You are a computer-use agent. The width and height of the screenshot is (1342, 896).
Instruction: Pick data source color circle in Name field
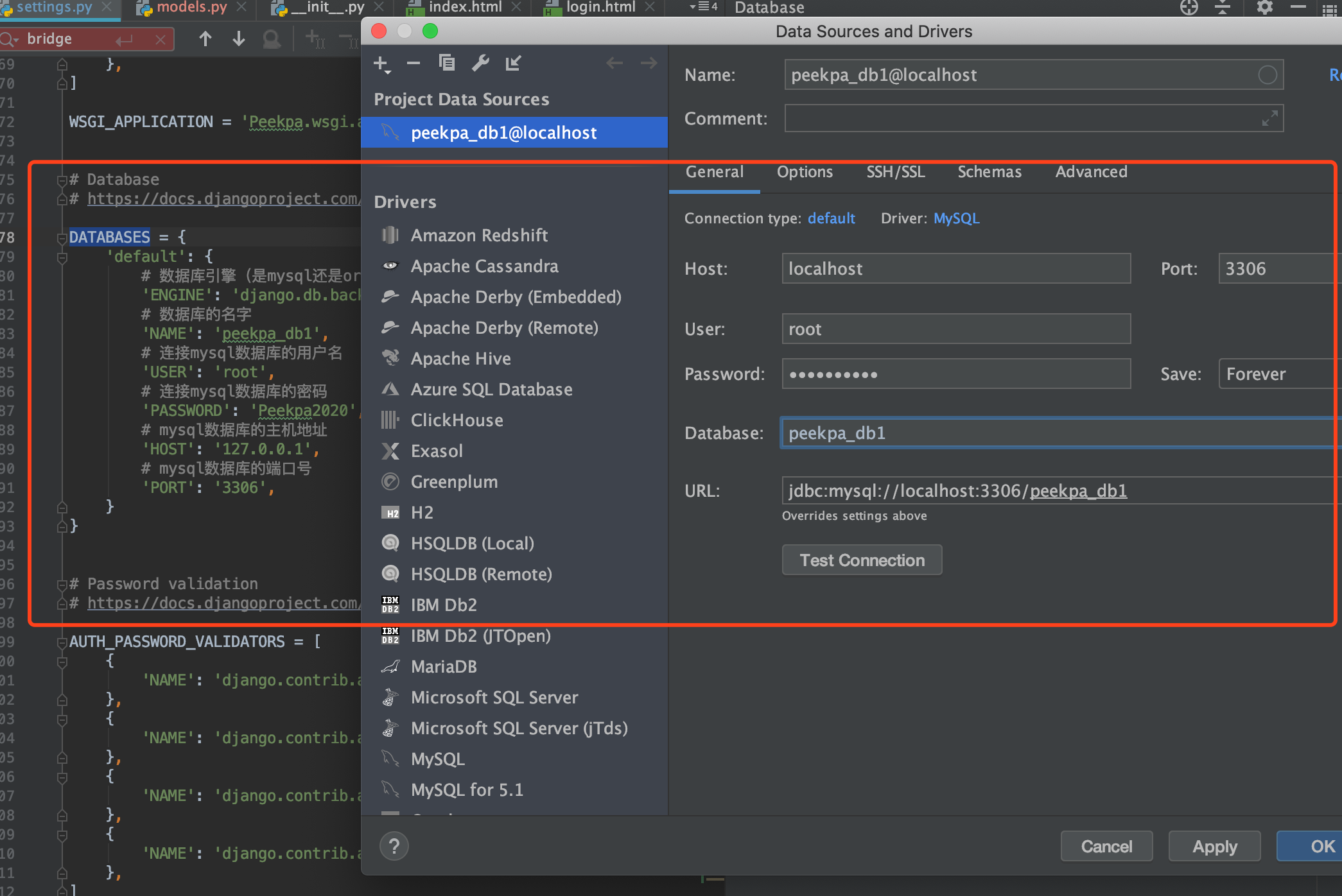click(1267, 75)
